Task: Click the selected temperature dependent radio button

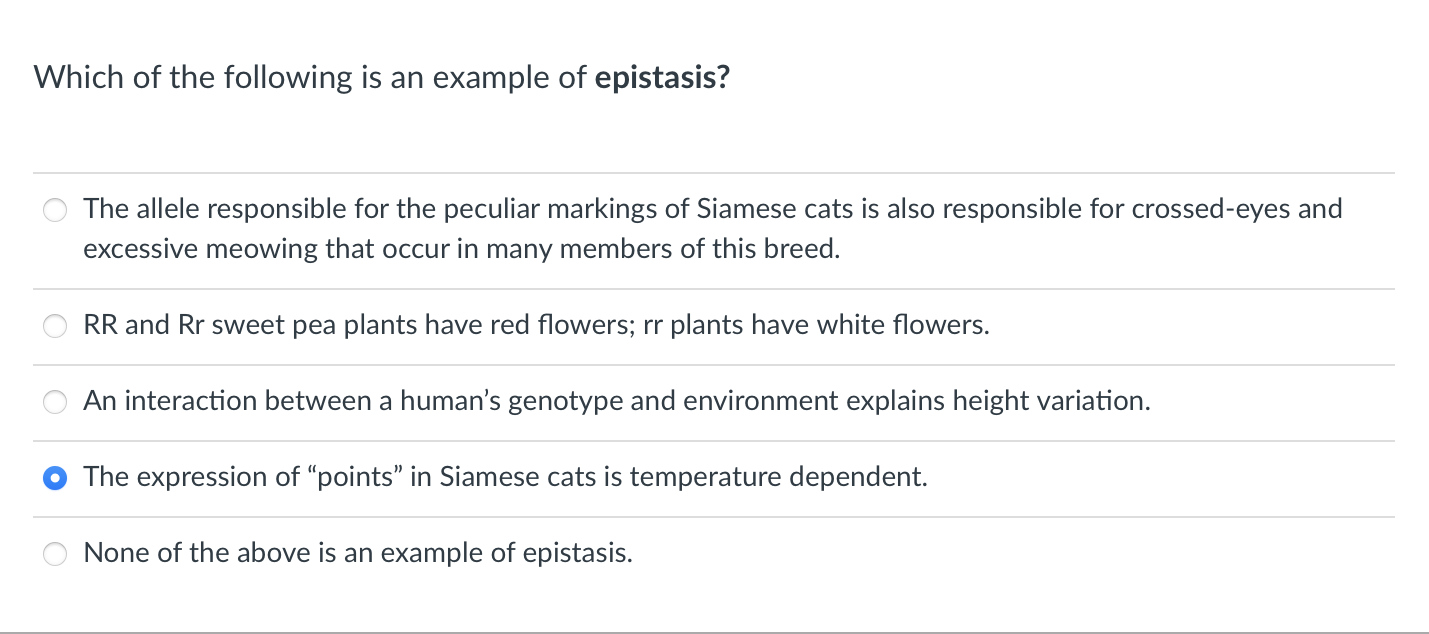Action: [x=55, y=478]
